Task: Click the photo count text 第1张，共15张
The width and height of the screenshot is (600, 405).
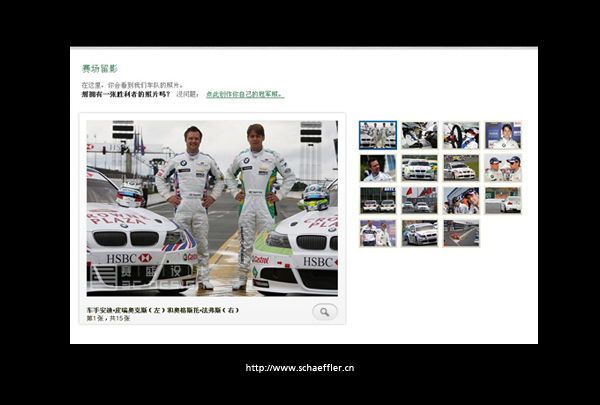Action: pyautogui.click(x=108, y=318)
